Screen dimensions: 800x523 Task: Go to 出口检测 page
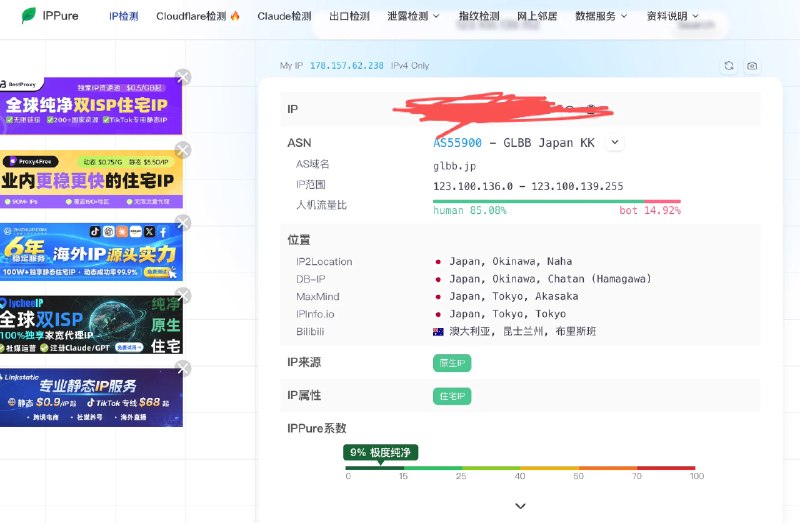pyautogui.click(x=349, y=16)
